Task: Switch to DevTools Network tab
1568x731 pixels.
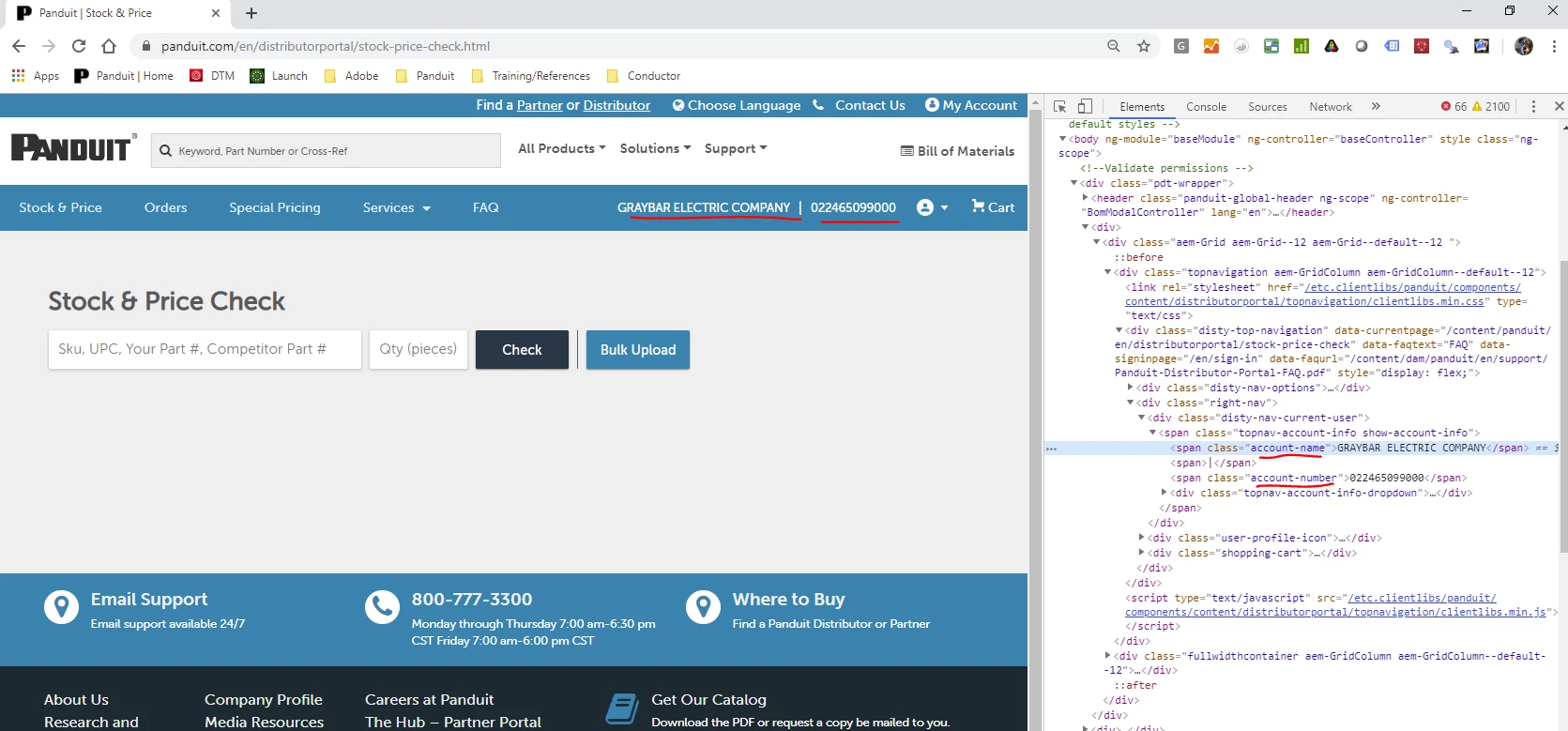Action: (1331, 107)
